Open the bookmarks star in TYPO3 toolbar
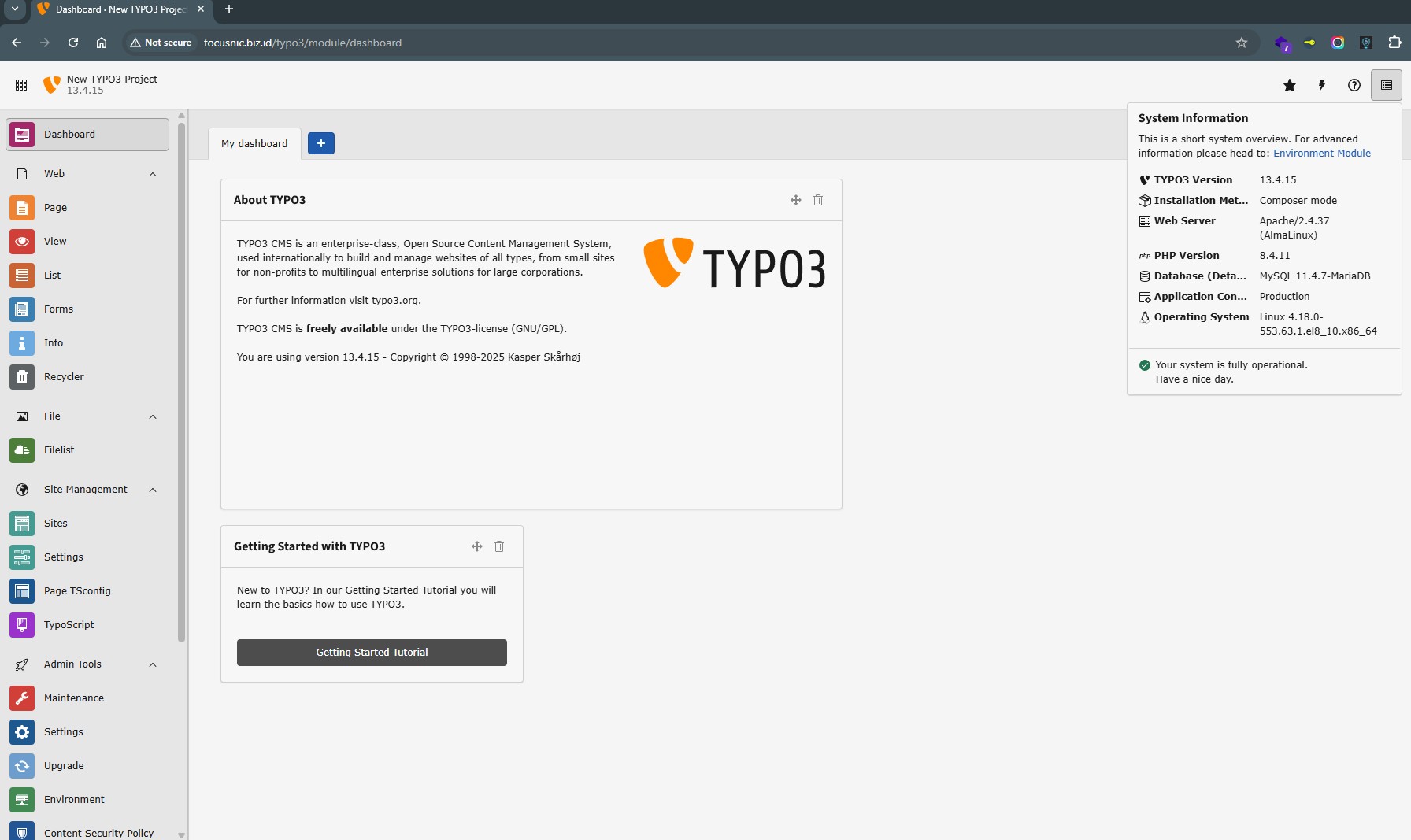The image size is (1411, 840). click(x=1290, y=85)
